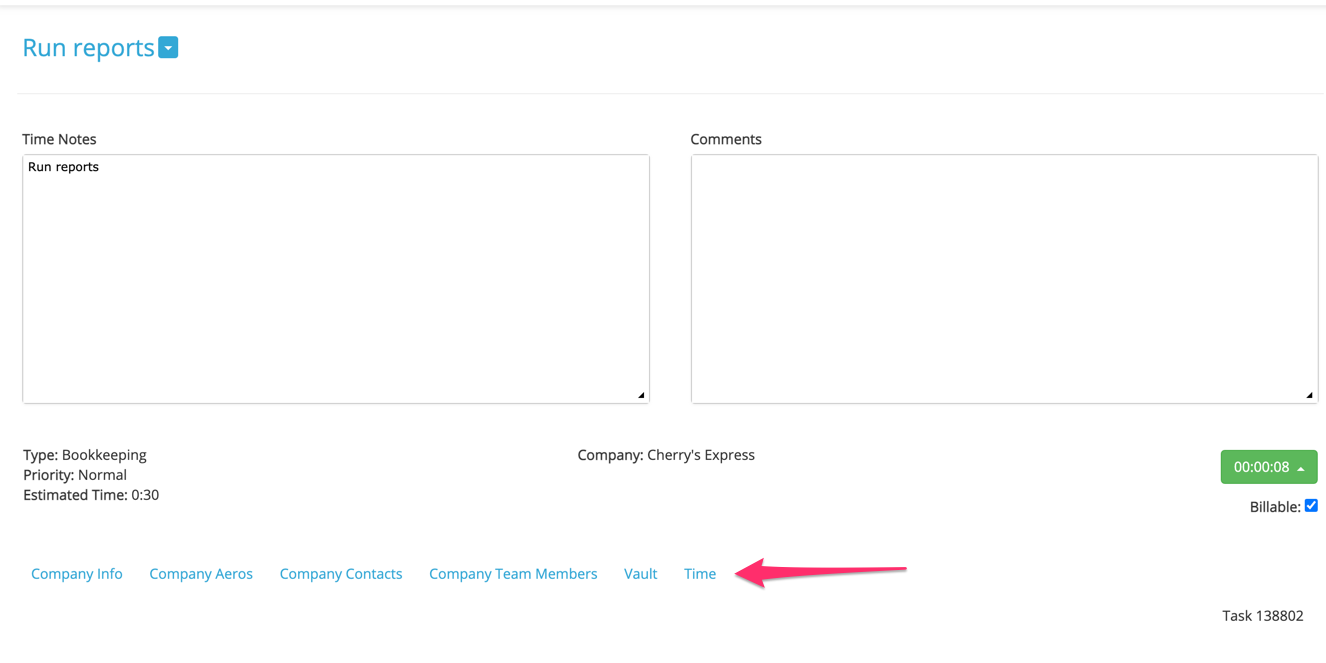Toggle the Billable checkbox
Screen dimensions: 1326x663
coord(1311,506)
